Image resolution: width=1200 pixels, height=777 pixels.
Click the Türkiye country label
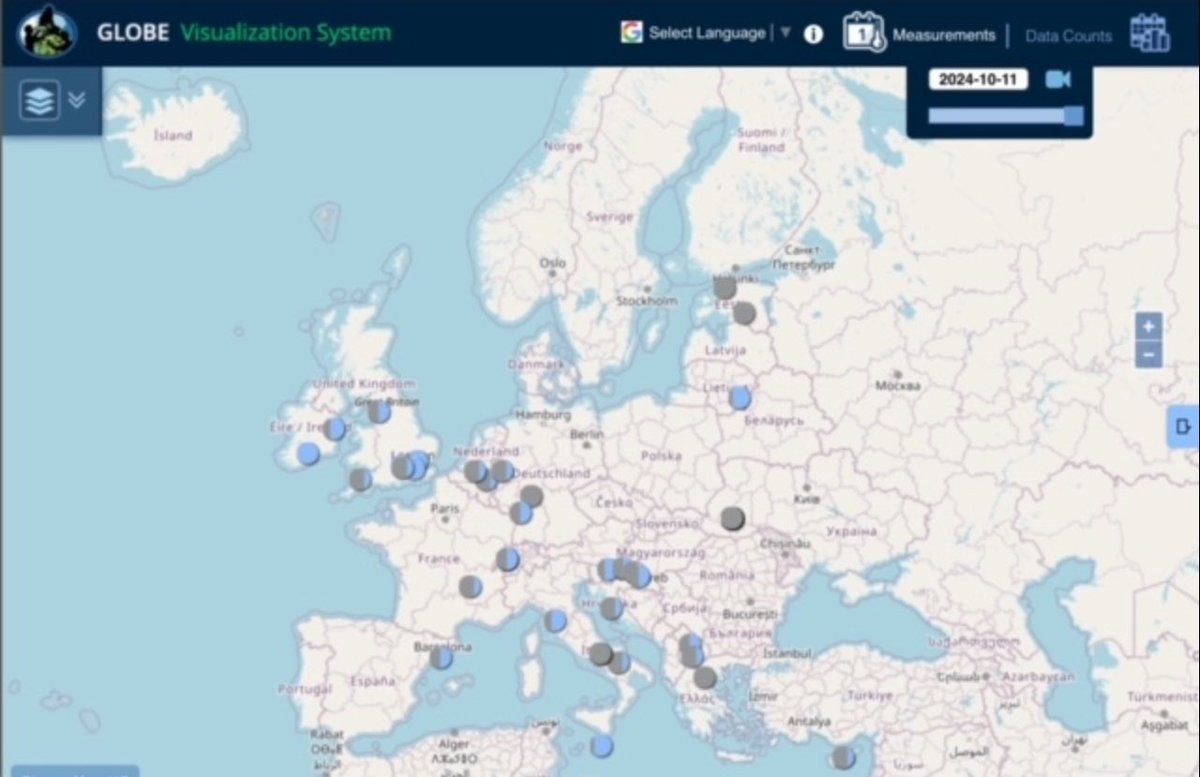[x=869, y=694]
